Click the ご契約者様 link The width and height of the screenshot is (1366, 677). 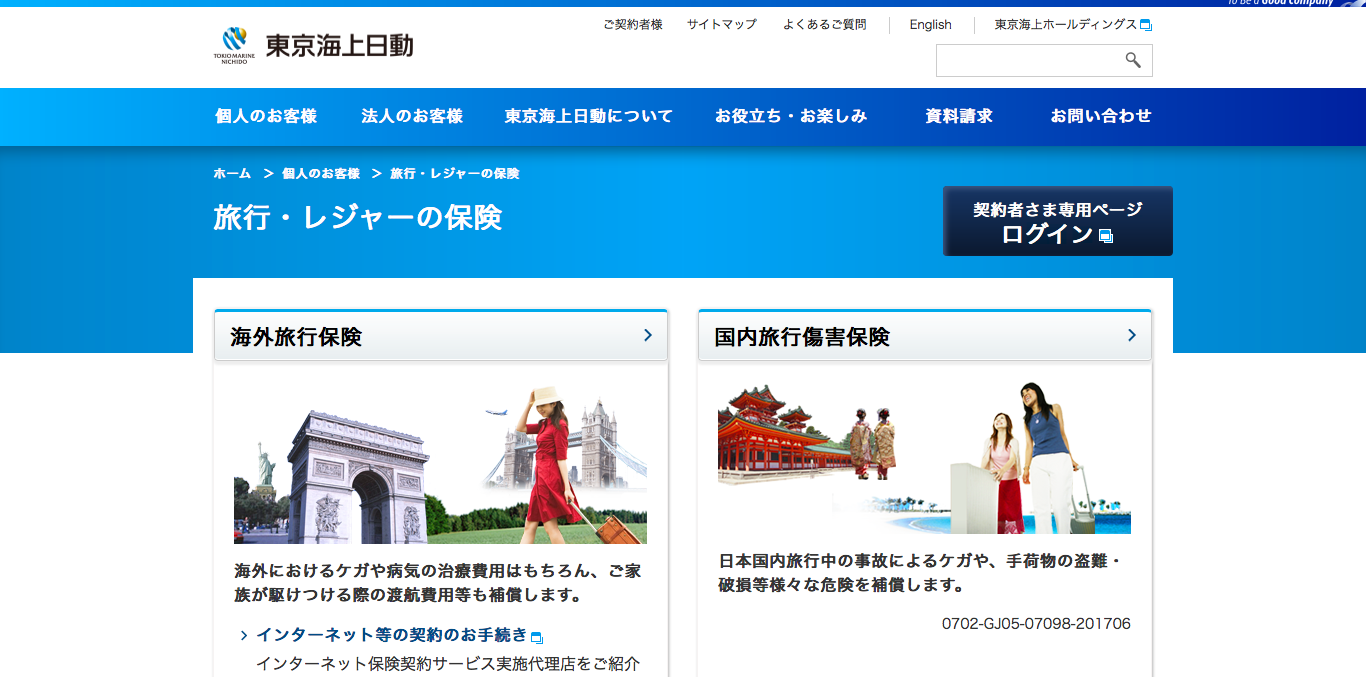point(633,25)
